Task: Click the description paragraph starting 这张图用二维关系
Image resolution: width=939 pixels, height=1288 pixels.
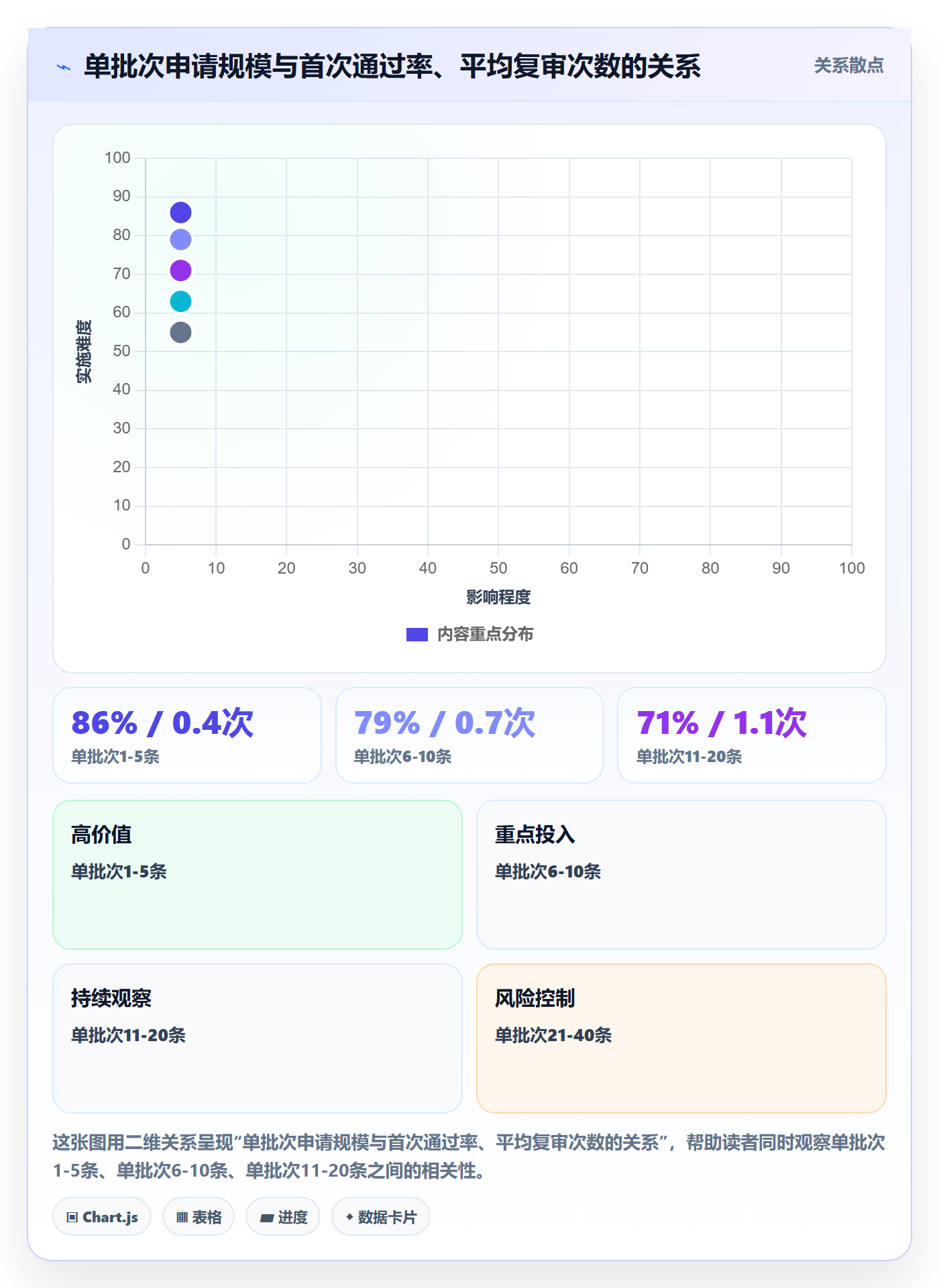Action: pyautogui.click(x=469, y=1157)
